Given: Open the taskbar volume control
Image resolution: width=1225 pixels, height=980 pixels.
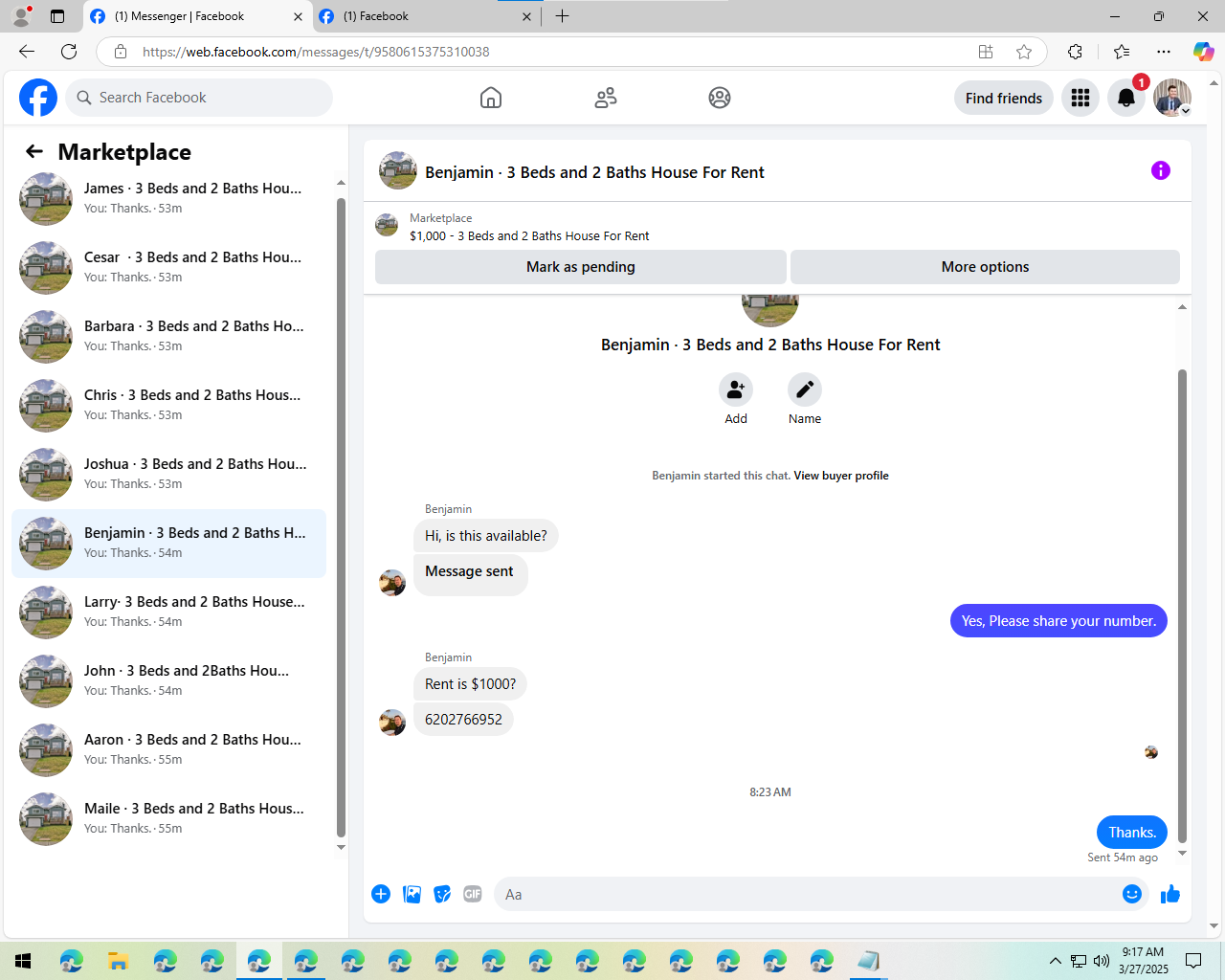Looking at the screenshot, I should (x=1101, y=961).
